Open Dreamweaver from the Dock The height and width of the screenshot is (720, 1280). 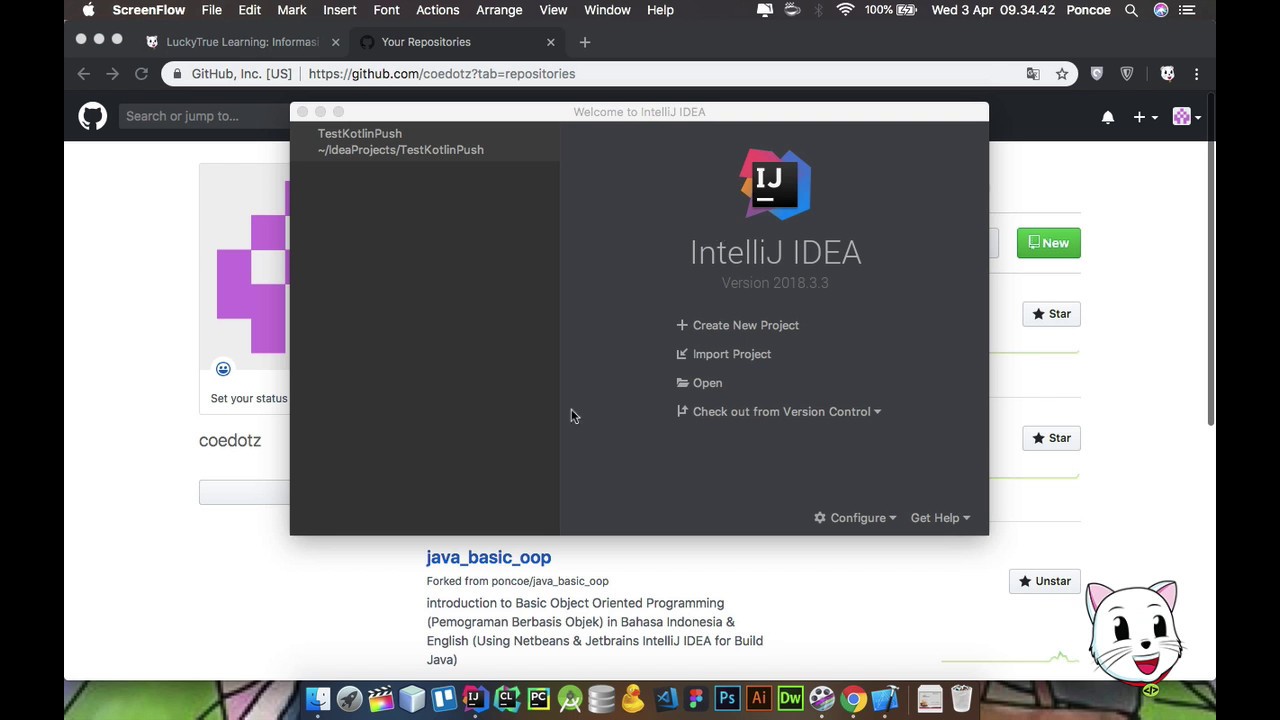(x=790, y=698)
